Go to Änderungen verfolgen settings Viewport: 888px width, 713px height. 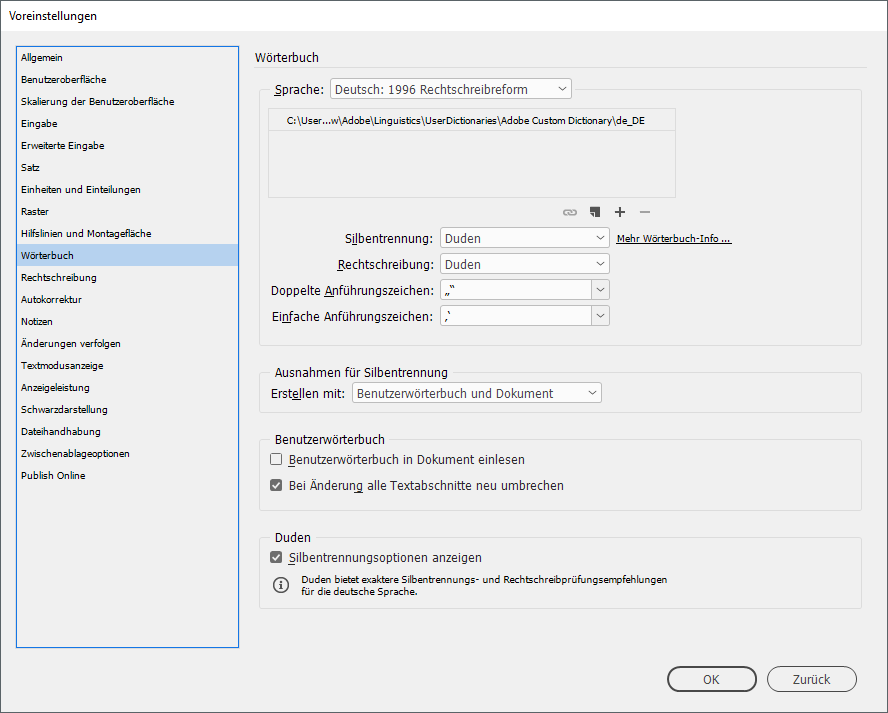coord(127,344)
